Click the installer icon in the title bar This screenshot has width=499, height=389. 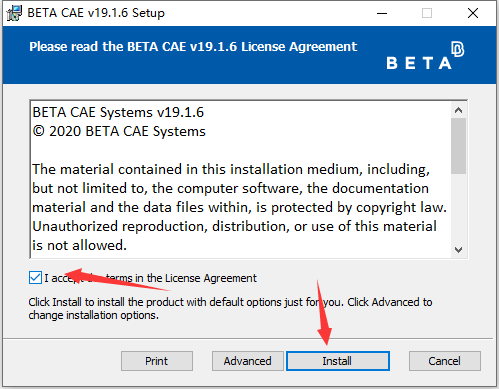(14, 13)
